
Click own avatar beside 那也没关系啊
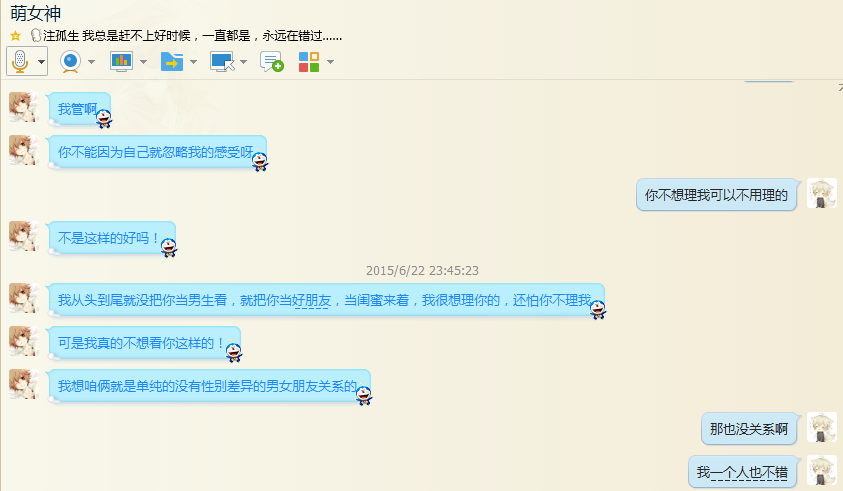[821, 427]
